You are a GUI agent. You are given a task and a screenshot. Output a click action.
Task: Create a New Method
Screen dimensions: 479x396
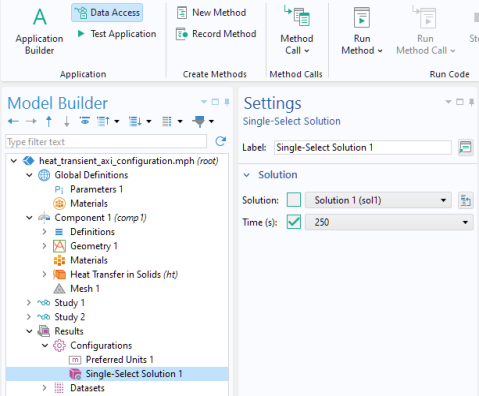211,13
